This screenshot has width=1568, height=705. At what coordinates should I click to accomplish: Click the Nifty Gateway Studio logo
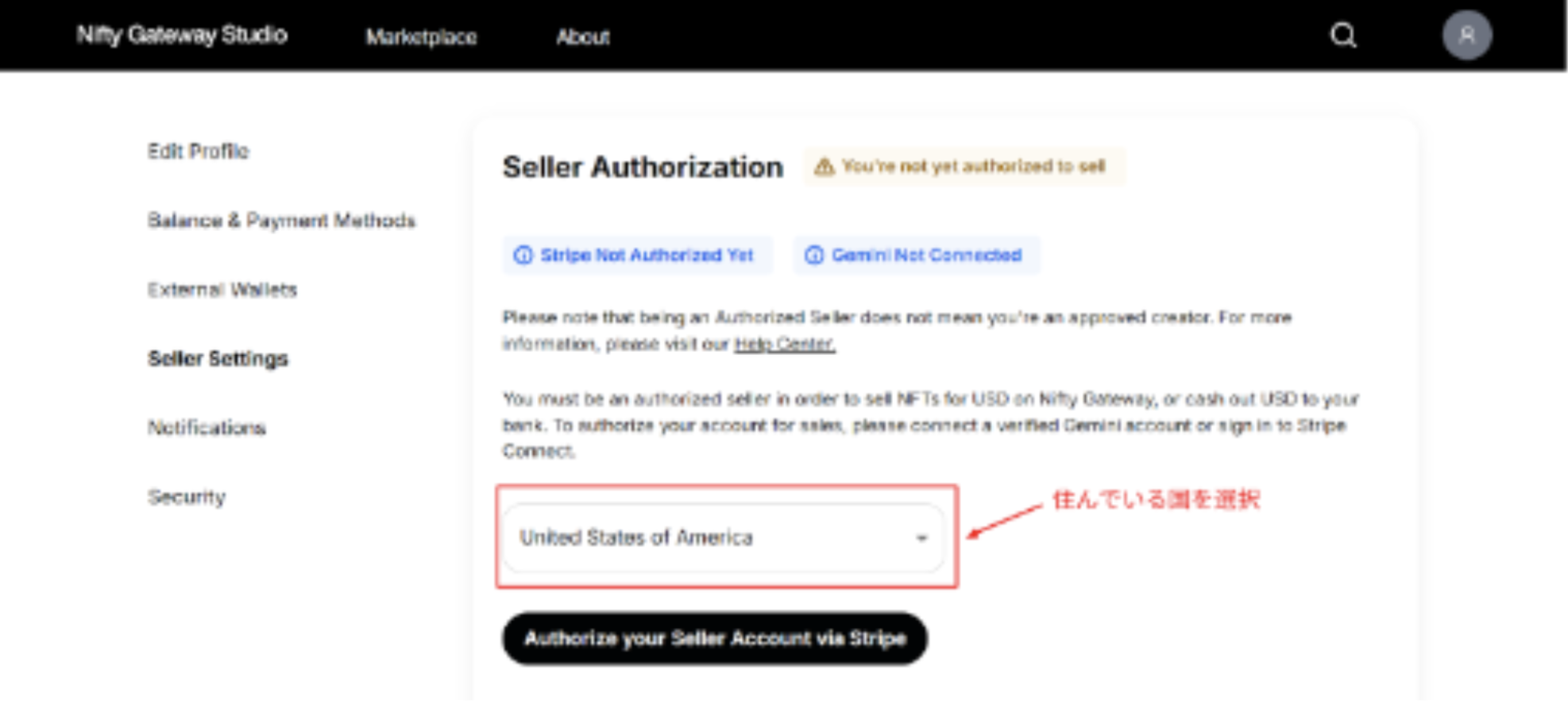pos(182,36)
